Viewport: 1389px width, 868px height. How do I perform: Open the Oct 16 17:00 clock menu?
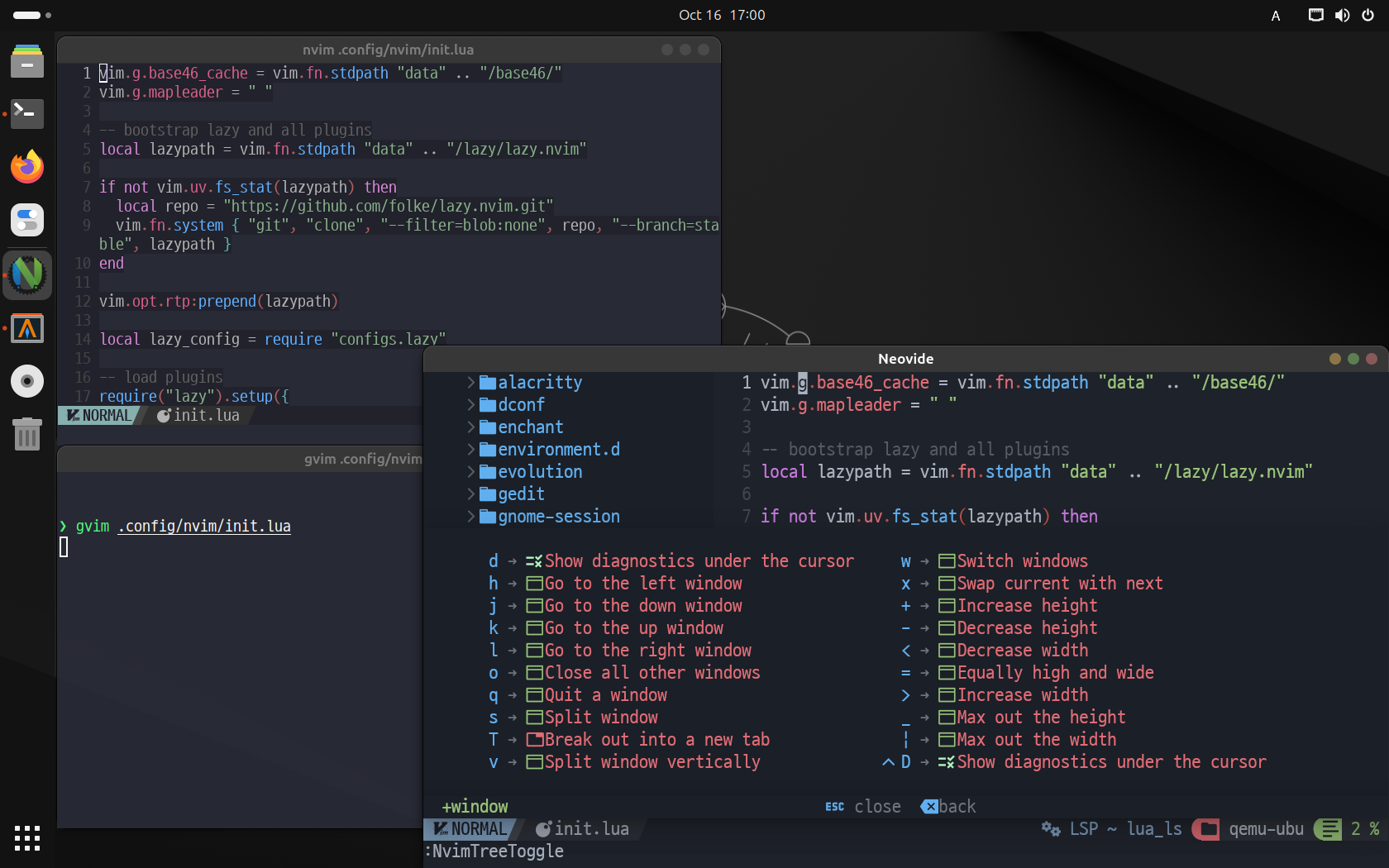click(x=722, y=15)
